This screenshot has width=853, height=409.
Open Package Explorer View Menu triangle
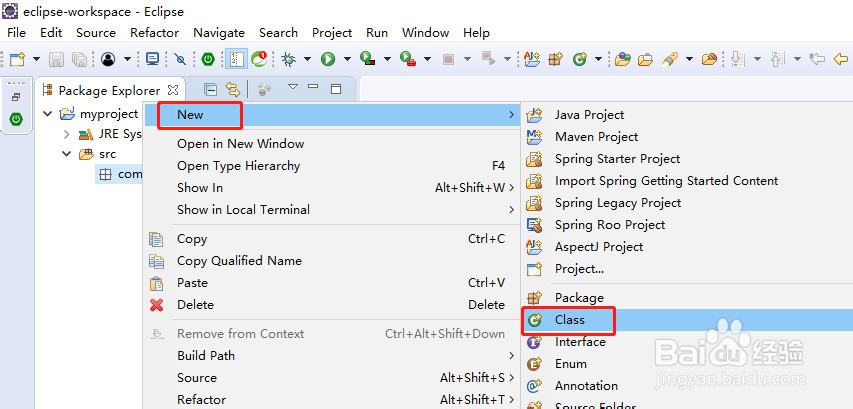pyautogui.click(x=293, y=87)
